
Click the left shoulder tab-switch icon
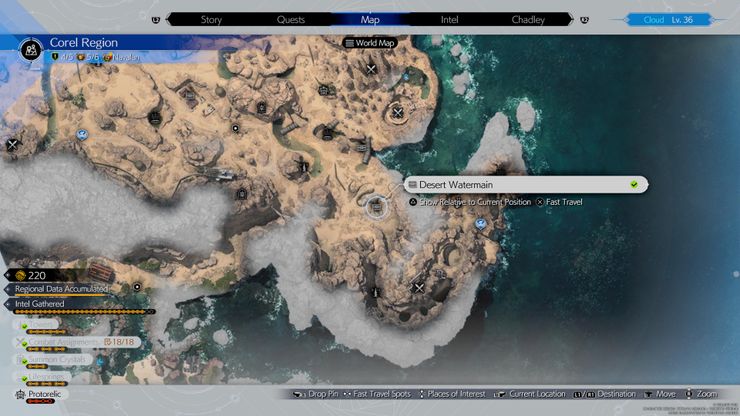[156, 20]
